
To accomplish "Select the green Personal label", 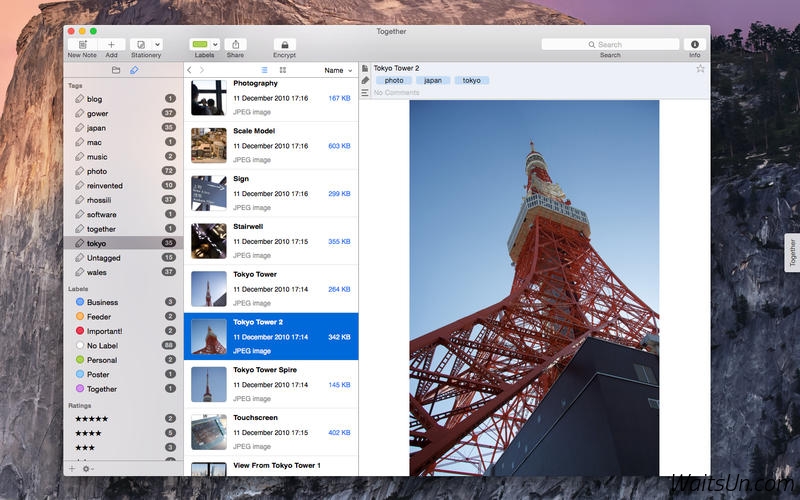I will [123, 360].
